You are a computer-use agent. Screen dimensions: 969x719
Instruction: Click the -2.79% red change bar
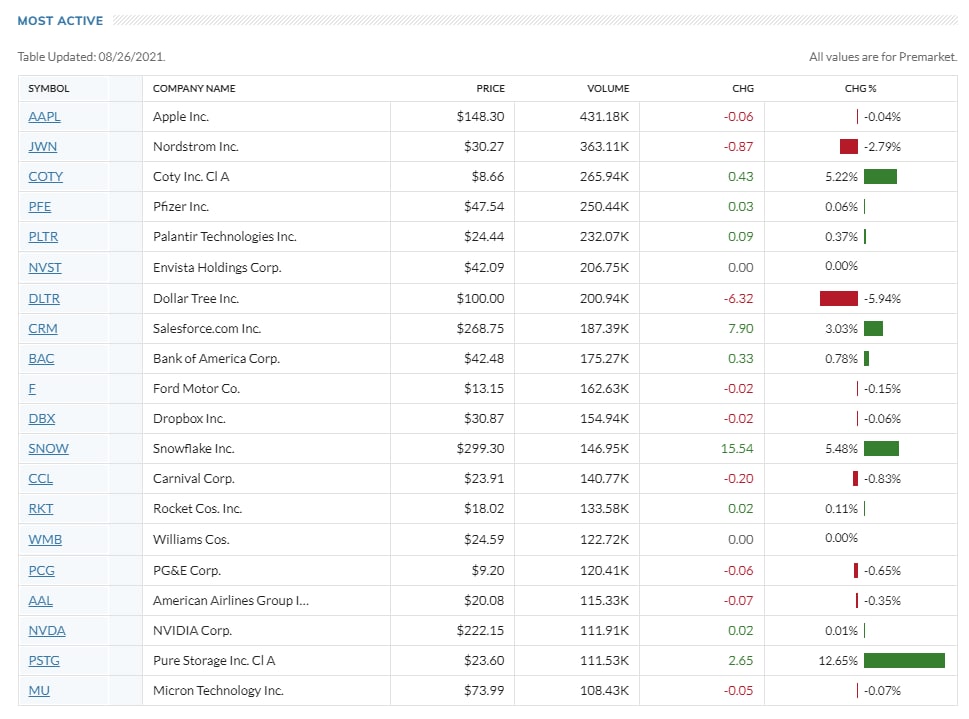click(849, 147)
